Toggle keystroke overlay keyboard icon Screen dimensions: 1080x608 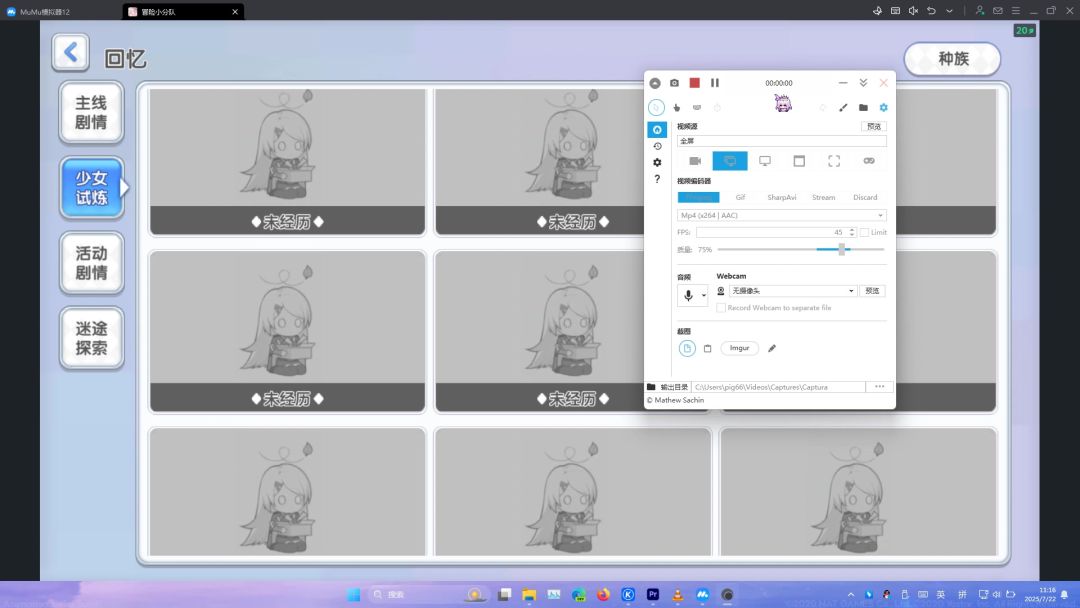697,107
